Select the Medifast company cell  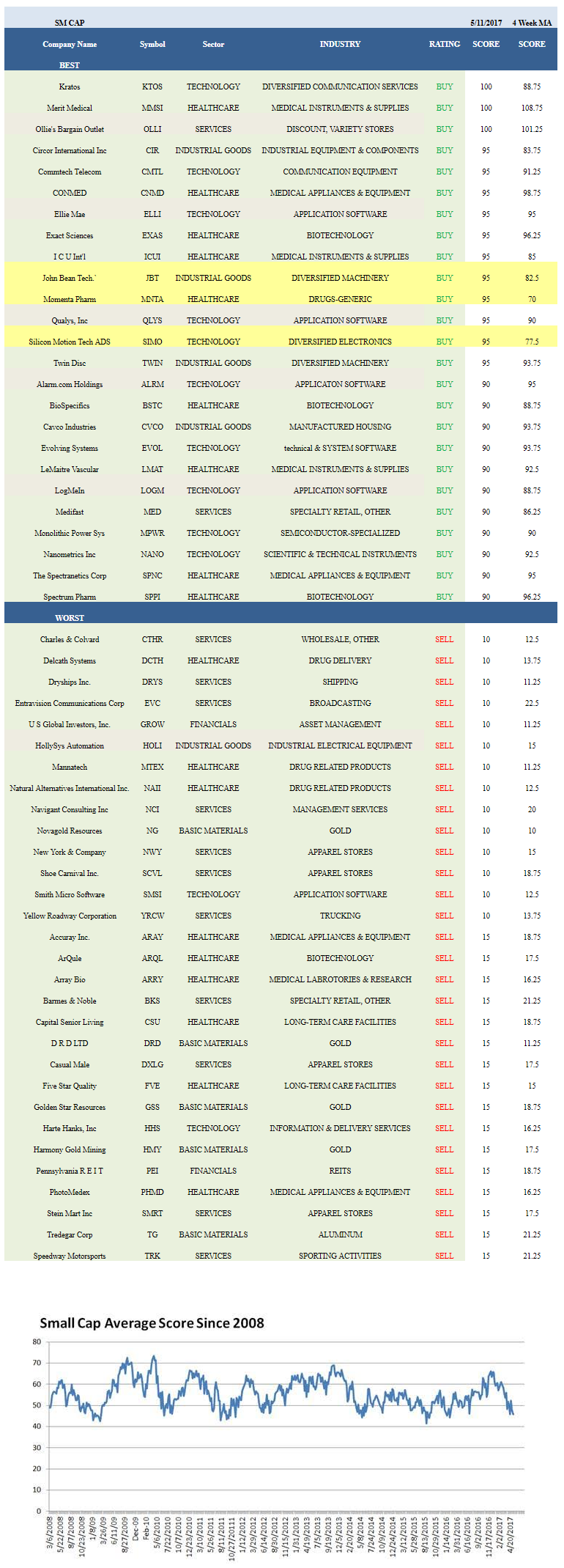point(70,512)
